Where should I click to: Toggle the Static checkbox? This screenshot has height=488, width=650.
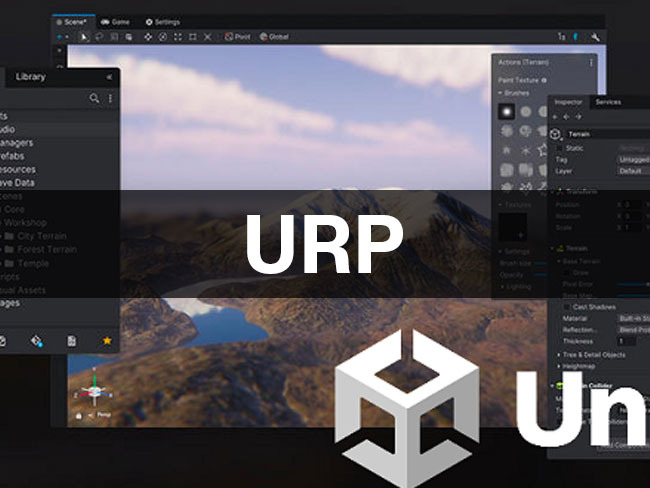click(x=560, y=148)
